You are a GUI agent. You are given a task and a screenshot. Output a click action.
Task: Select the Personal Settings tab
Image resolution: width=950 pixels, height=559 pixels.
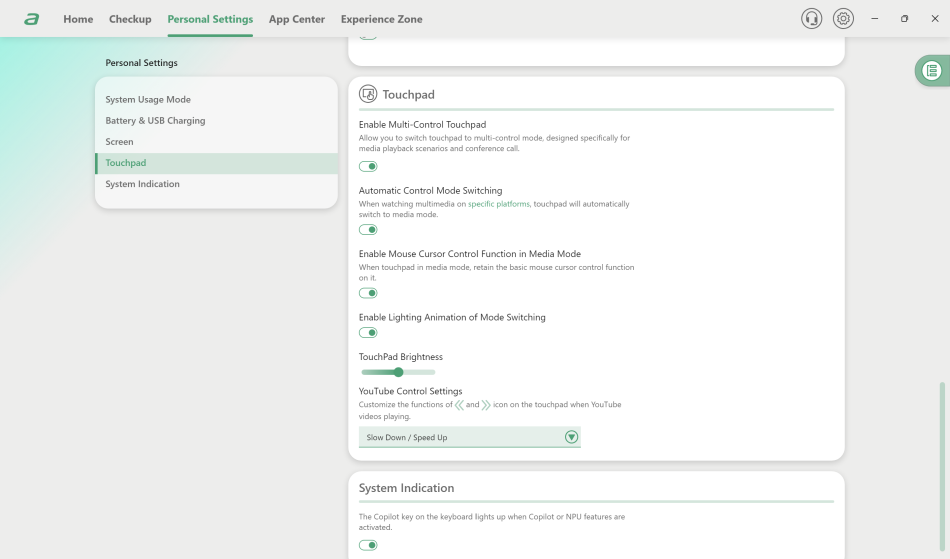click(x=210, y=19)
